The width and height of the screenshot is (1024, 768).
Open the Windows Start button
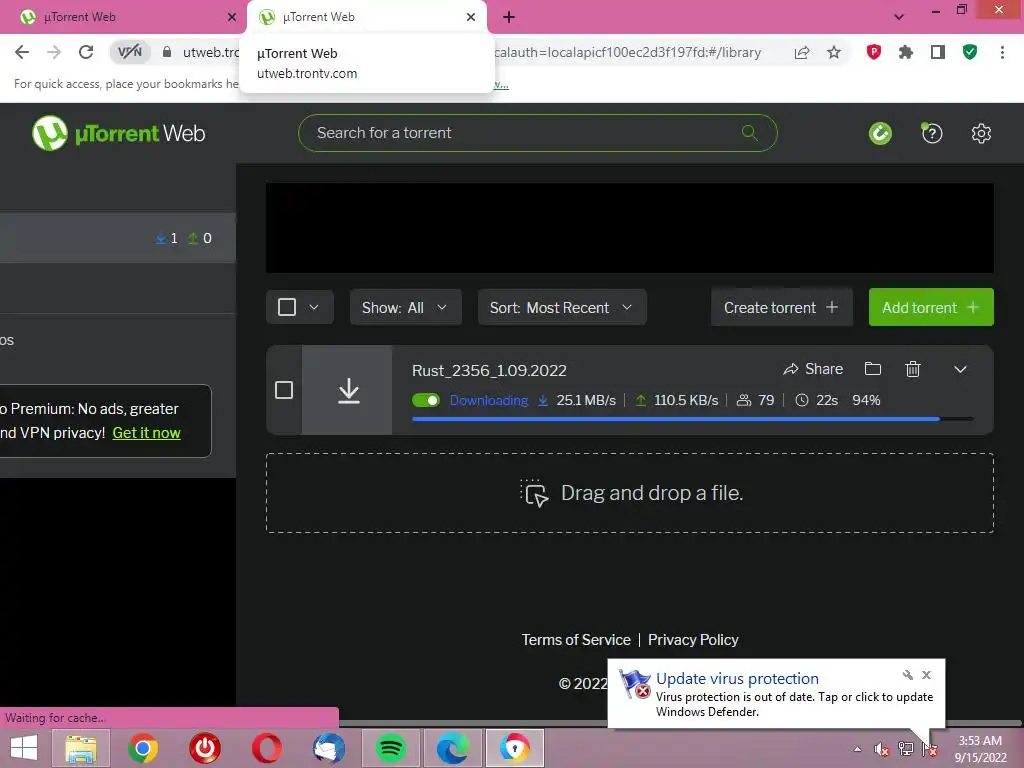(24, 748)
